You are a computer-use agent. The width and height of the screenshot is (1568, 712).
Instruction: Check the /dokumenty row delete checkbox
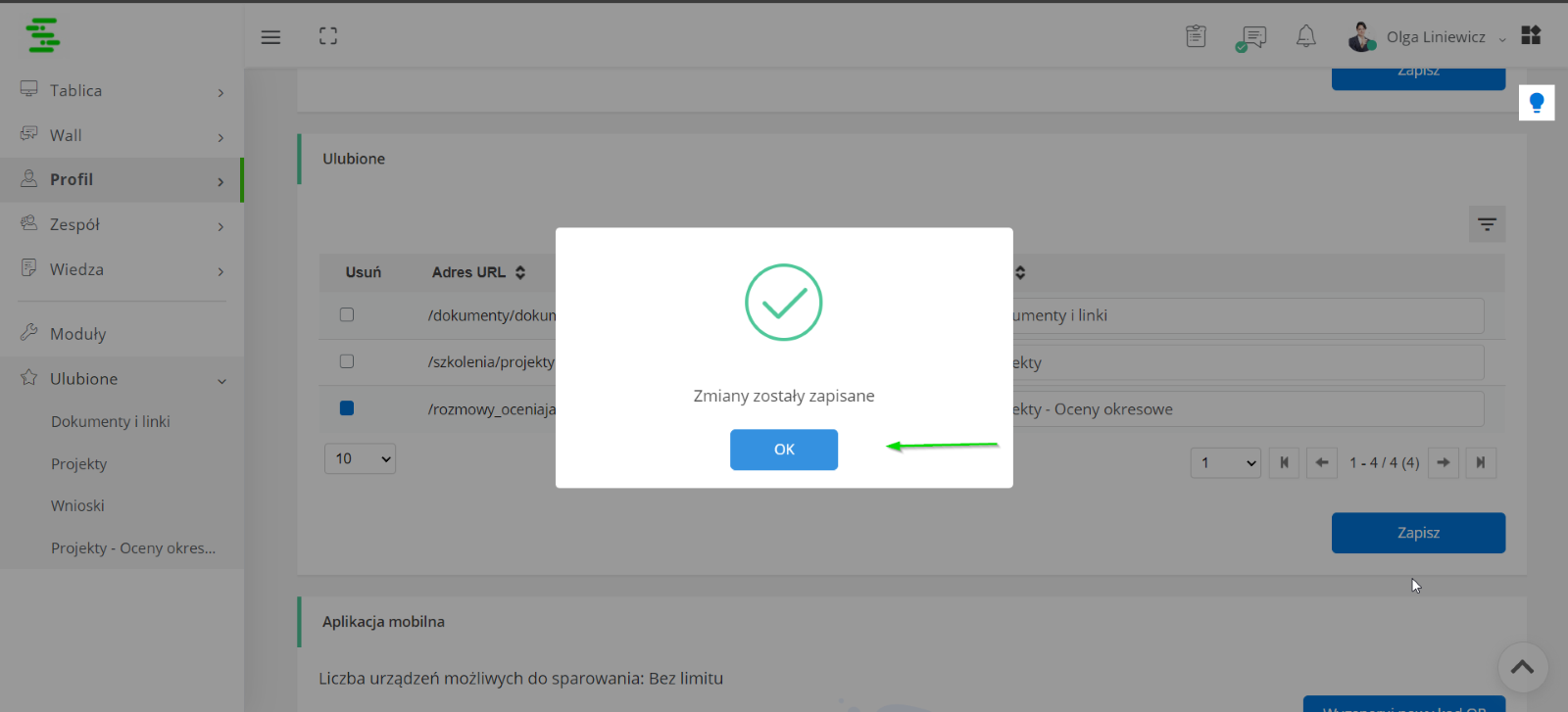click(347, 314)
